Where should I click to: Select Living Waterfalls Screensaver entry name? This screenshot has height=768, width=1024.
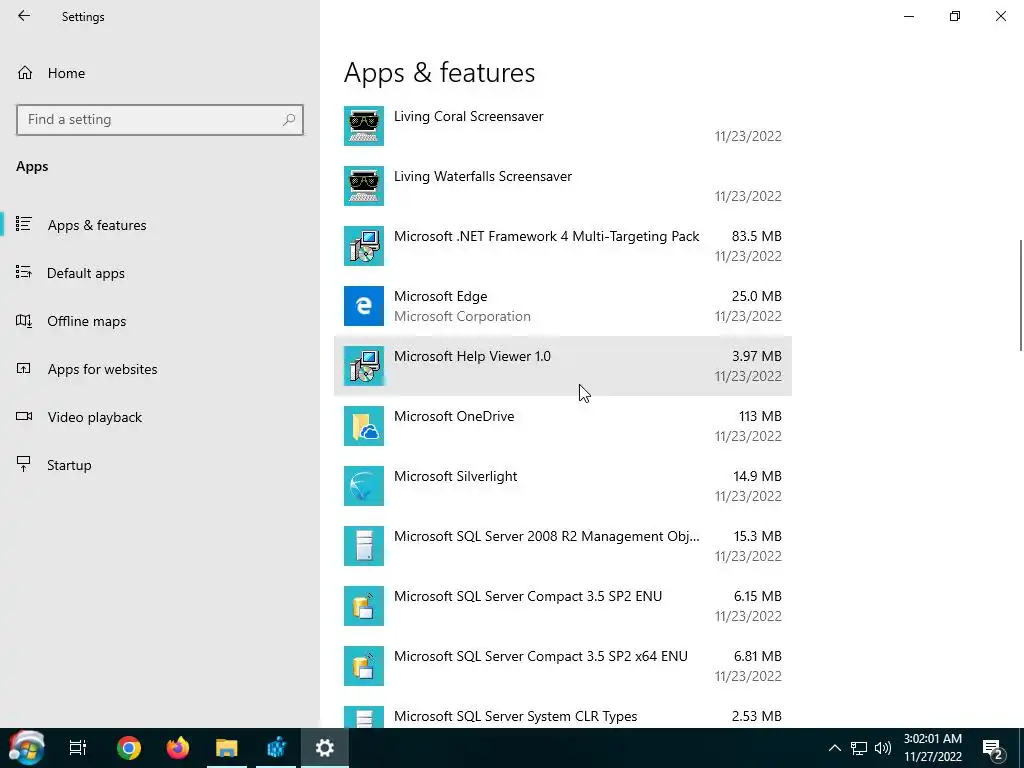483,176
